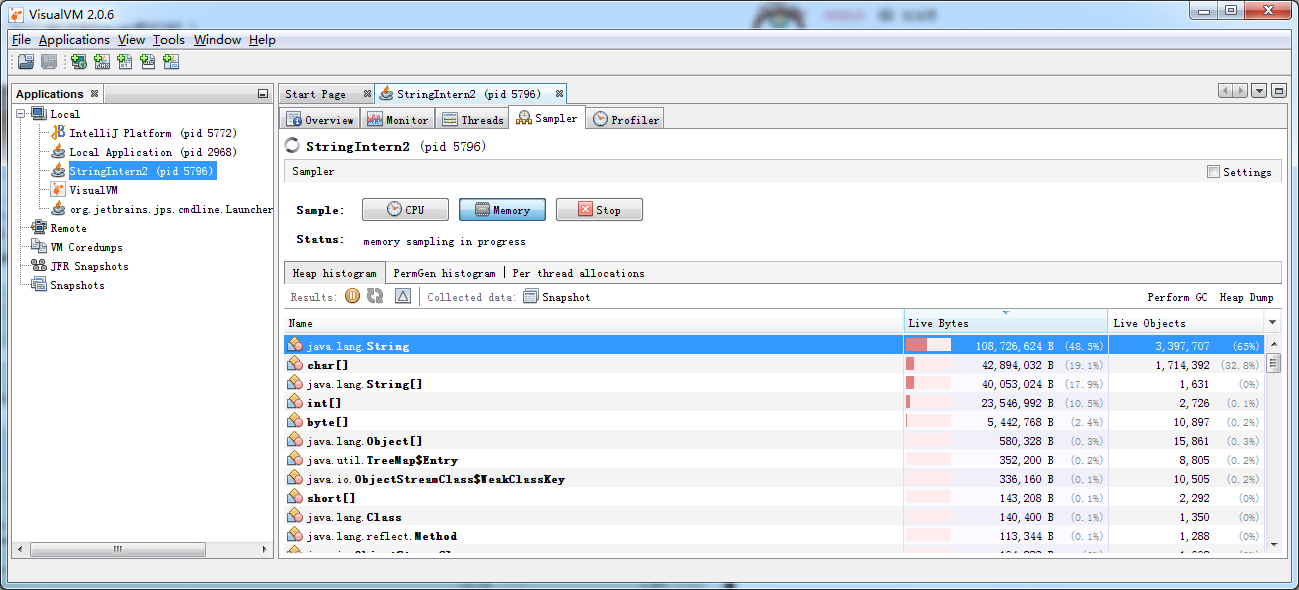The width and height of the screenshot is (1299, 590).
Task: Select org.jetbrains.jps.cmdline.Launcher node
Action: click(x=161, y=209)
